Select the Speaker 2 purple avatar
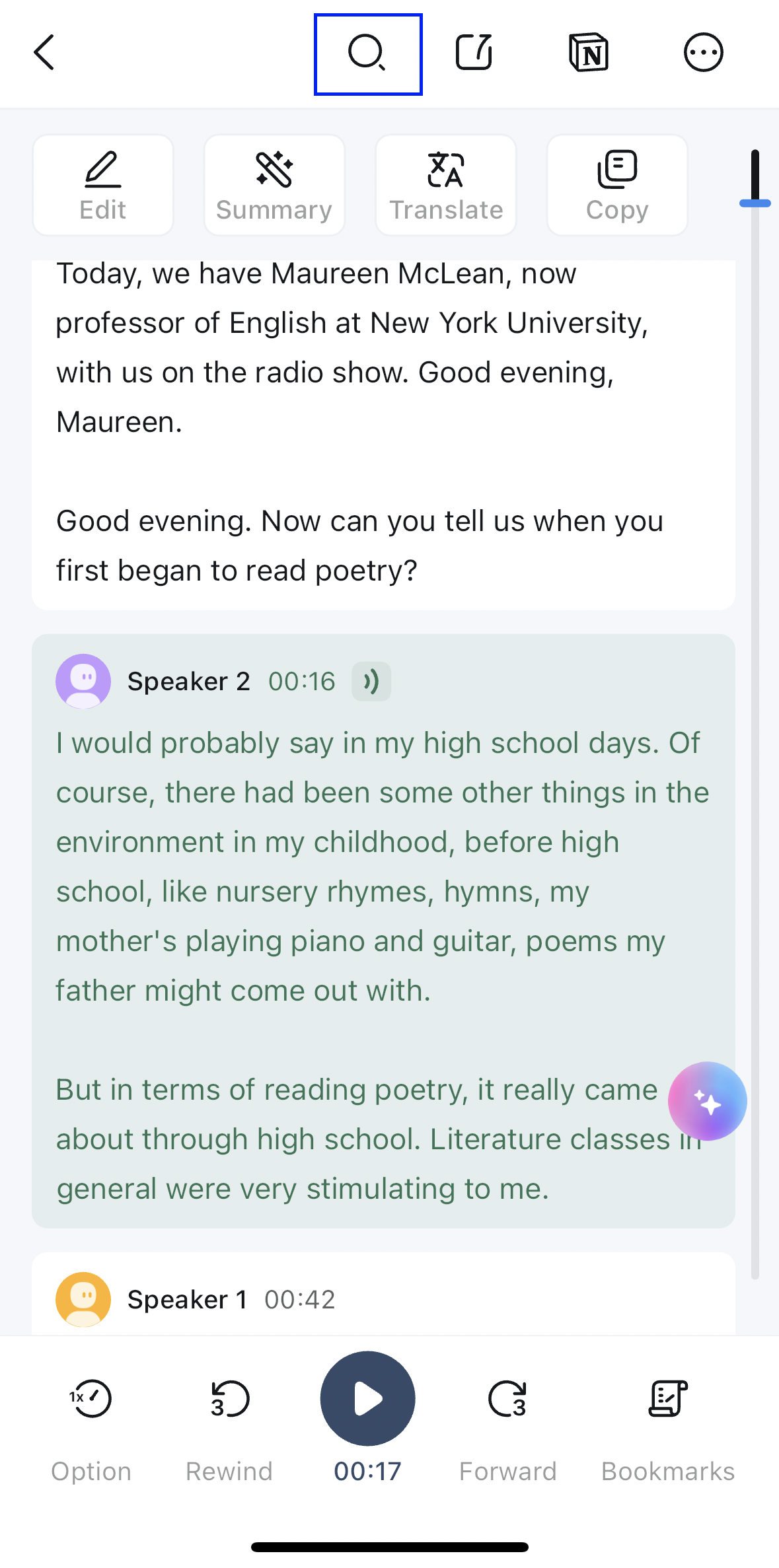This screenshot has width=779, height=1568. tap(83, 682)
